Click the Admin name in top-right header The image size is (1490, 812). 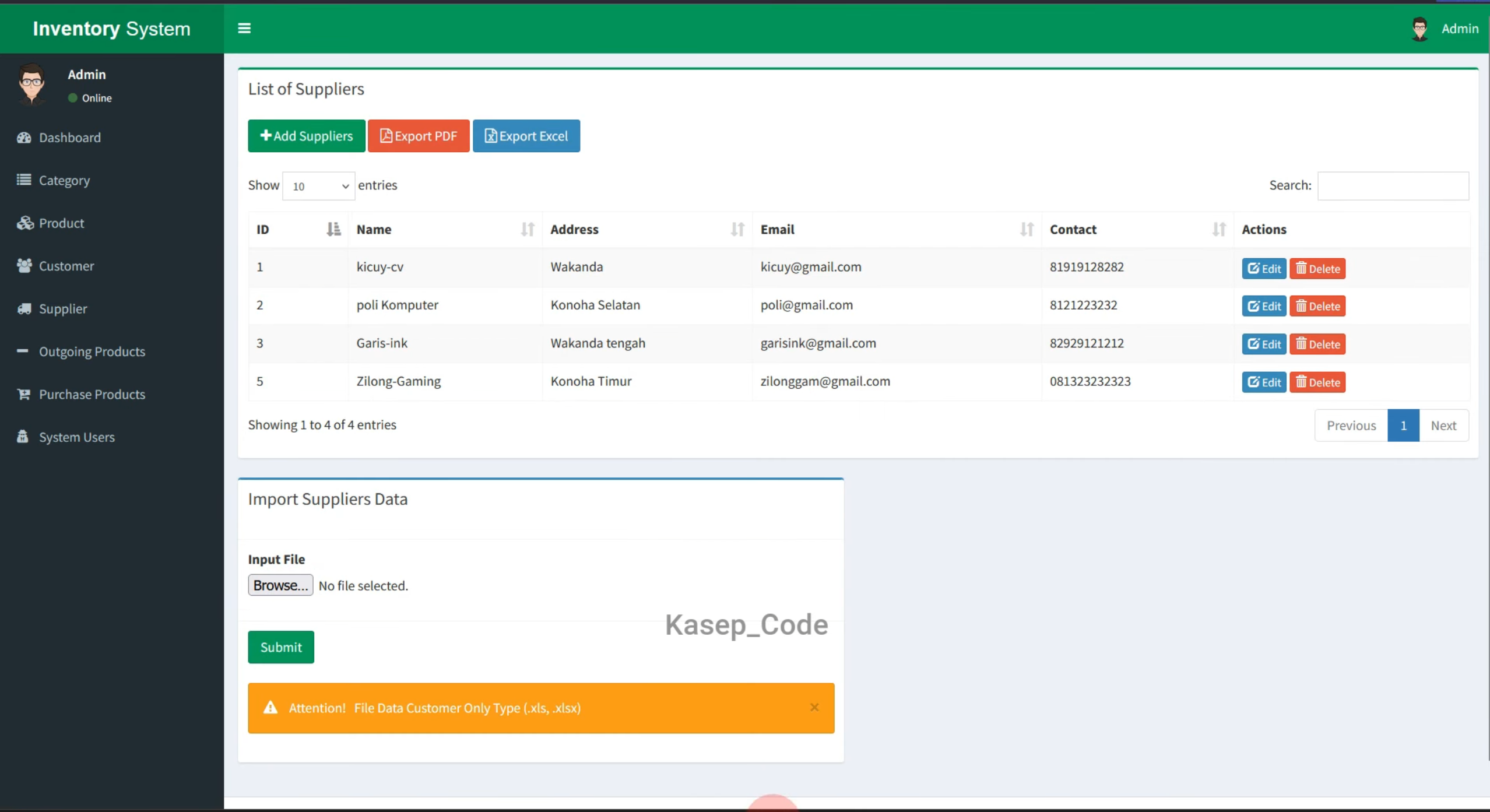tap(1460, 29)
